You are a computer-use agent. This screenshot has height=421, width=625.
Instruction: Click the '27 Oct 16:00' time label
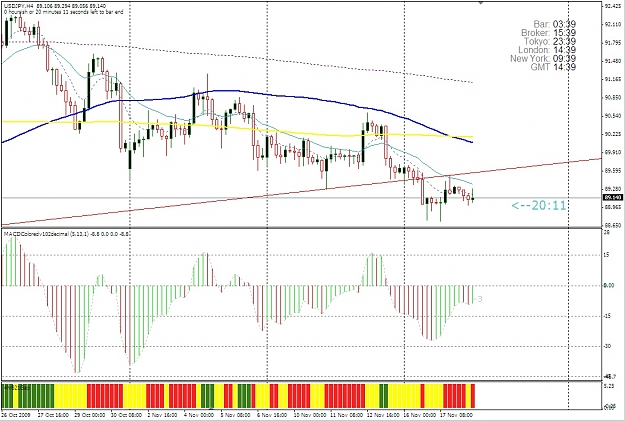click(x=53, y=415)
